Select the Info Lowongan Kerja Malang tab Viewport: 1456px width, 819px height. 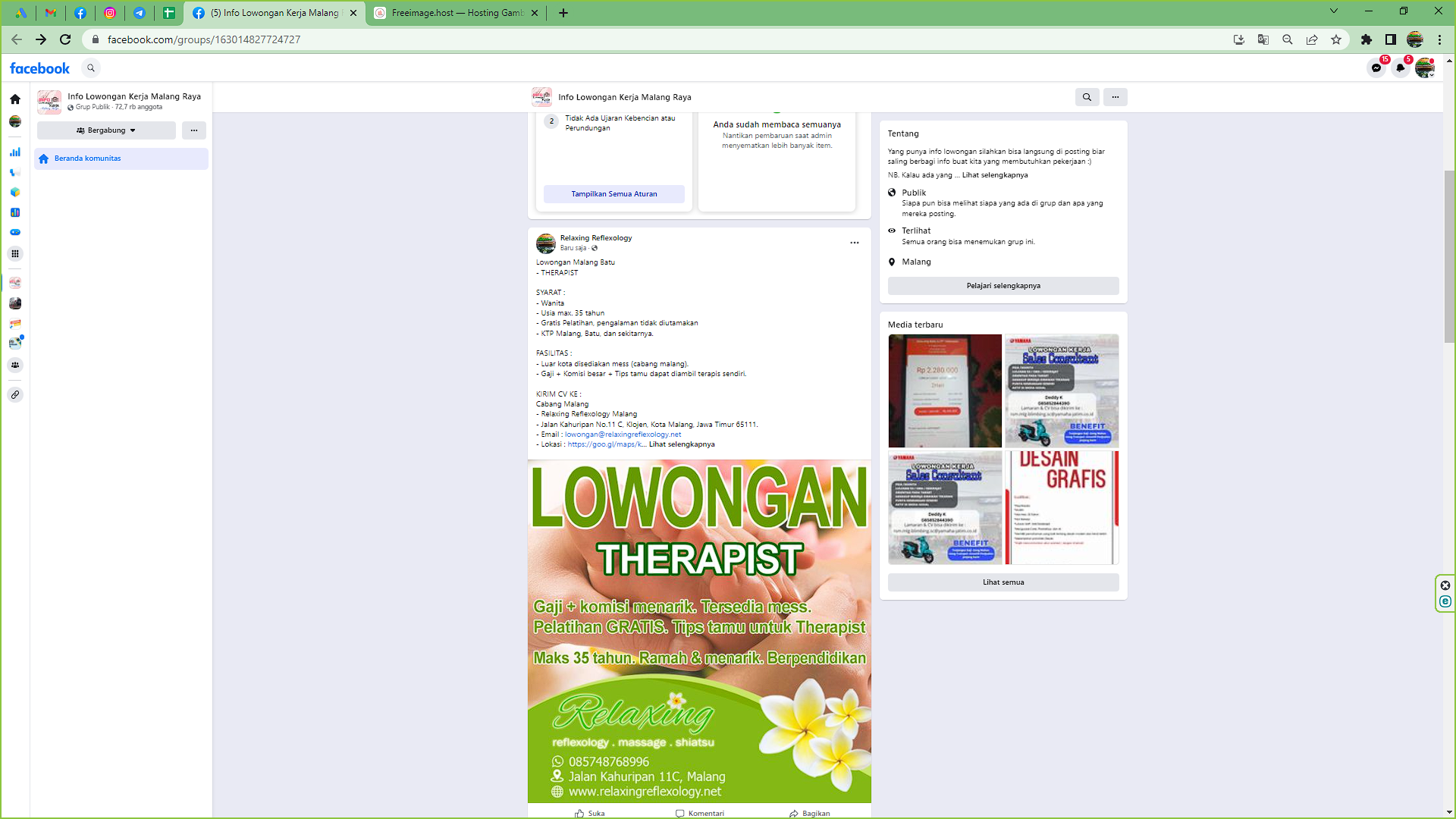point(275,13)
